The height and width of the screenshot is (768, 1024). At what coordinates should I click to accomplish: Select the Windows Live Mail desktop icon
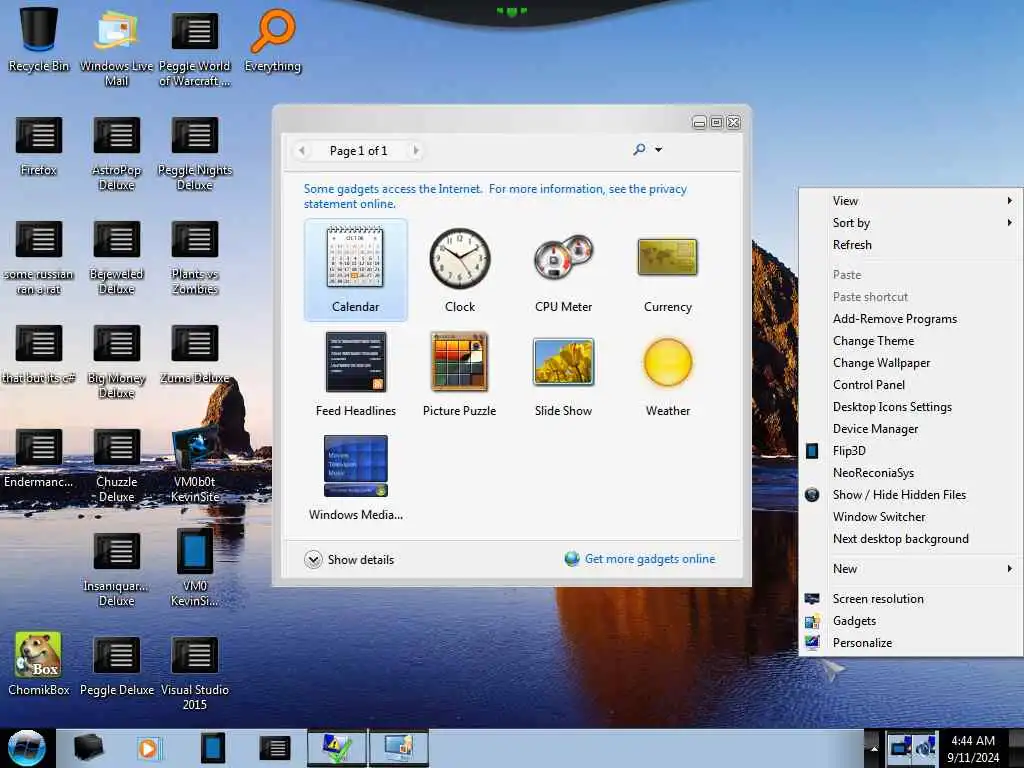116,47
